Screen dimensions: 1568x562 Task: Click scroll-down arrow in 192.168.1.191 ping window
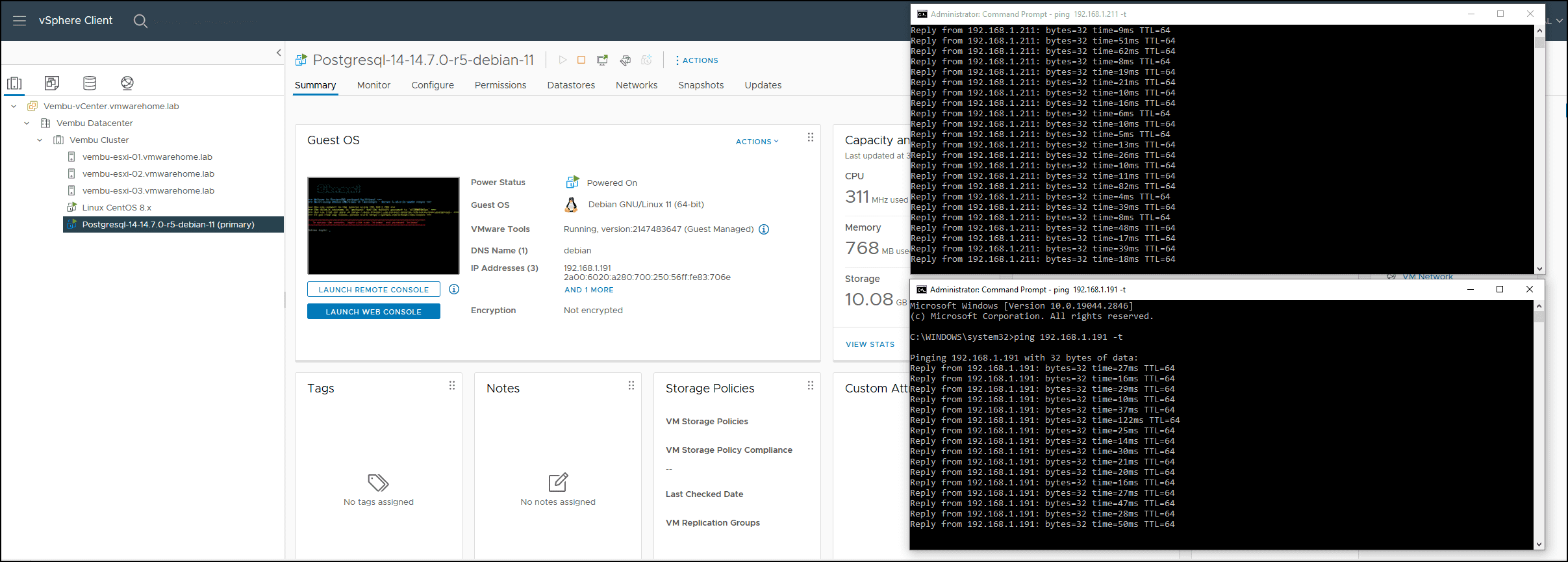point(1539,544)
